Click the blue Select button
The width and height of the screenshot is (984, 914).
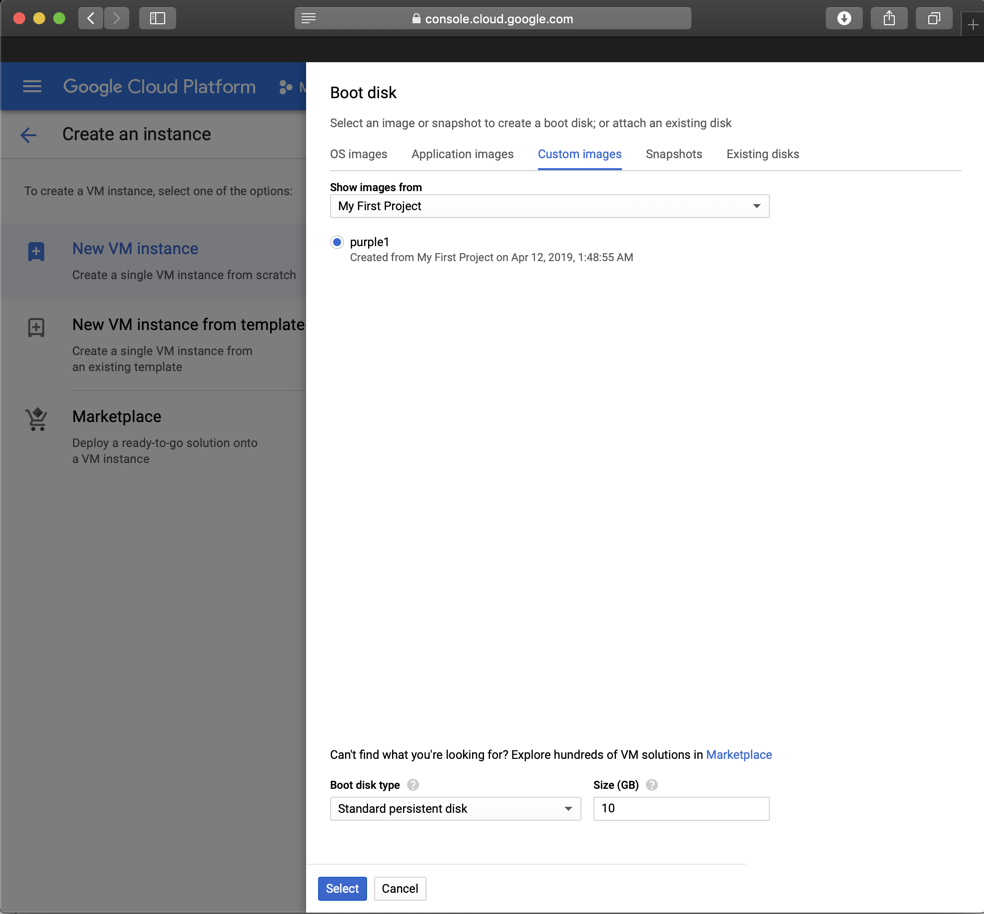click(342, 888)
